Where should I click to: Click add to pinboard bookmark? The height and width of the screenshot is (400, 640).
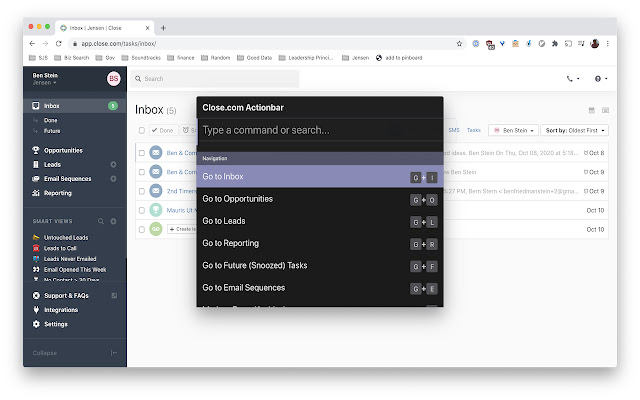(399, 58)
